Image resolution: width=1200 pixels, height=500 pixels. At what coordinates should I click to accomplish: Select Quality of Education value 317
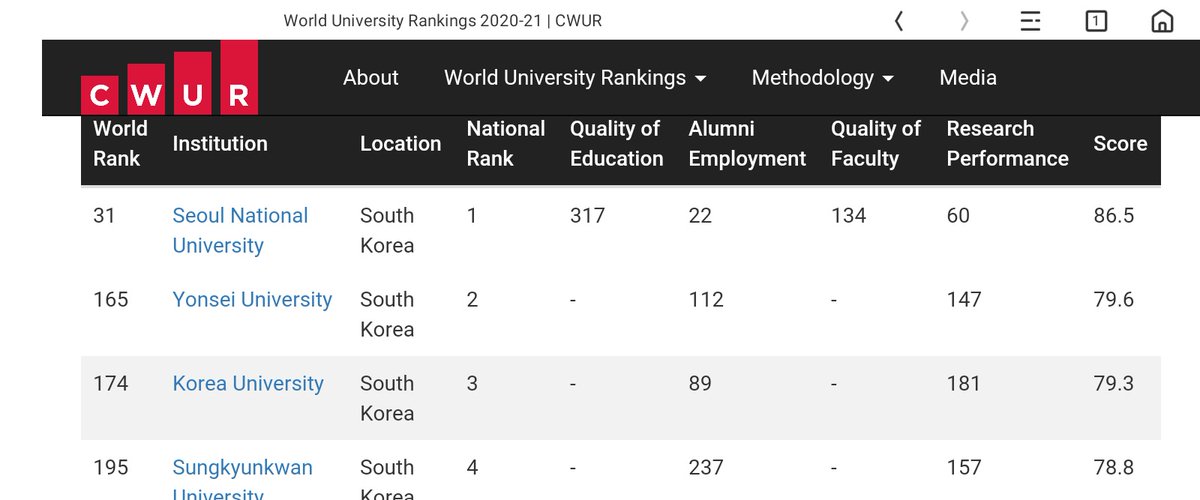(588, 215)
